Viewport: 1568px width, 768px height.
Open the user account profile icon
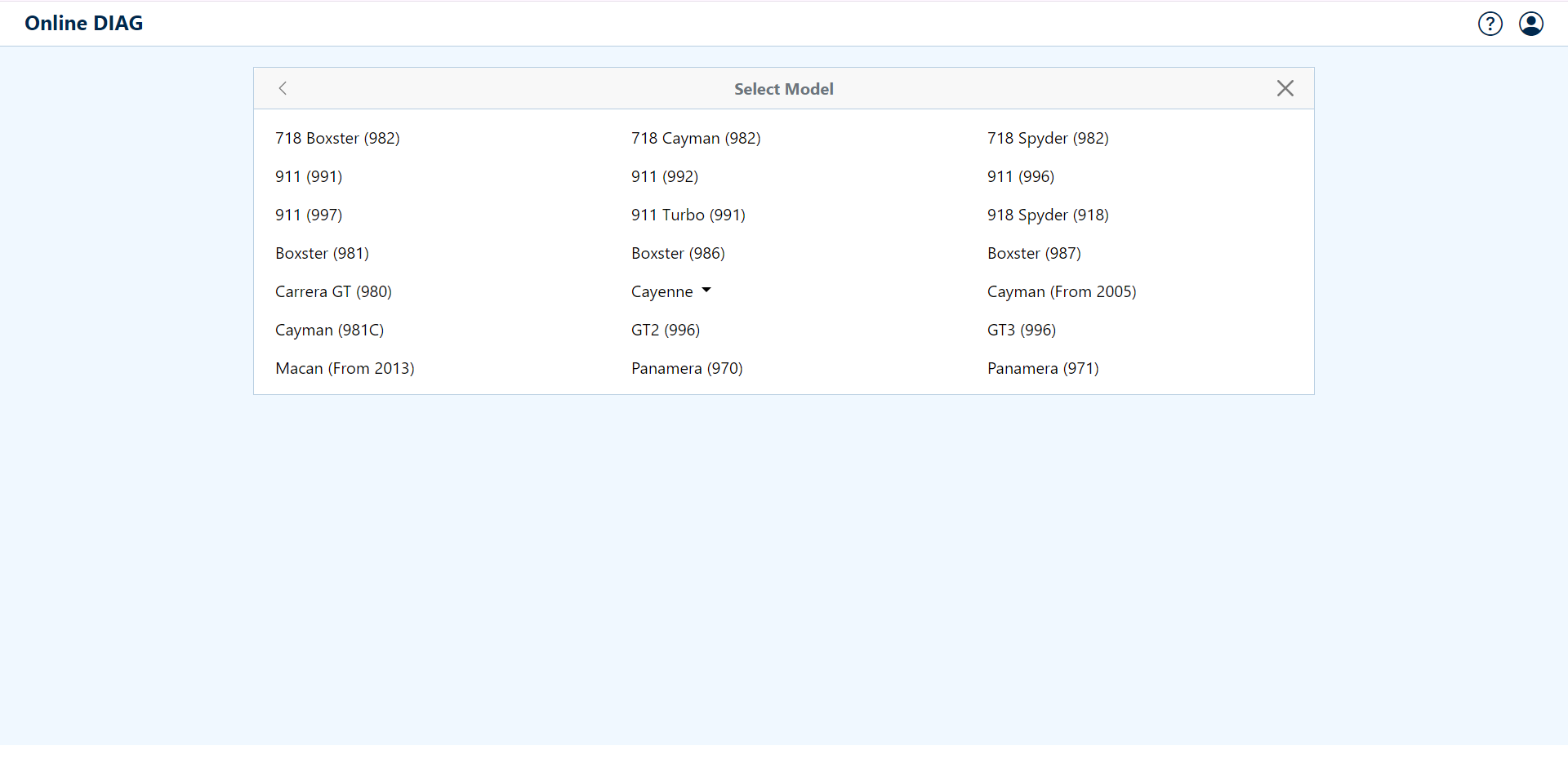1531,24
